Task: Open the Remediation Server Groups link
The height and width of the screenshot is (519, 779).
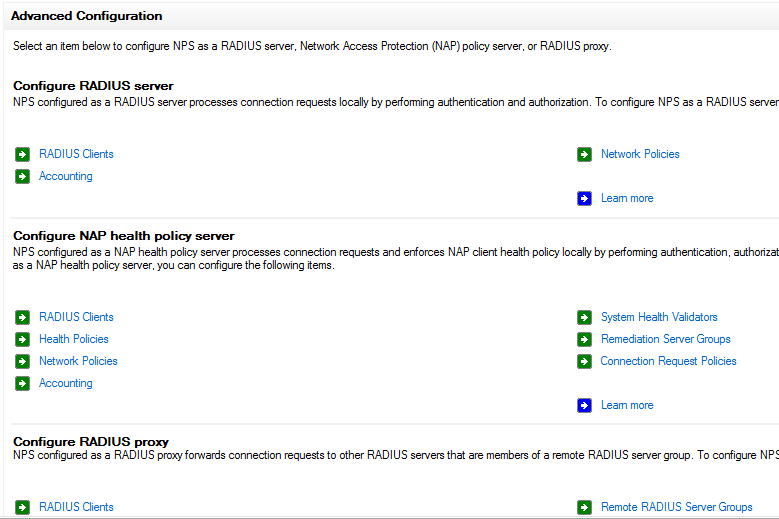Action: 665,339
